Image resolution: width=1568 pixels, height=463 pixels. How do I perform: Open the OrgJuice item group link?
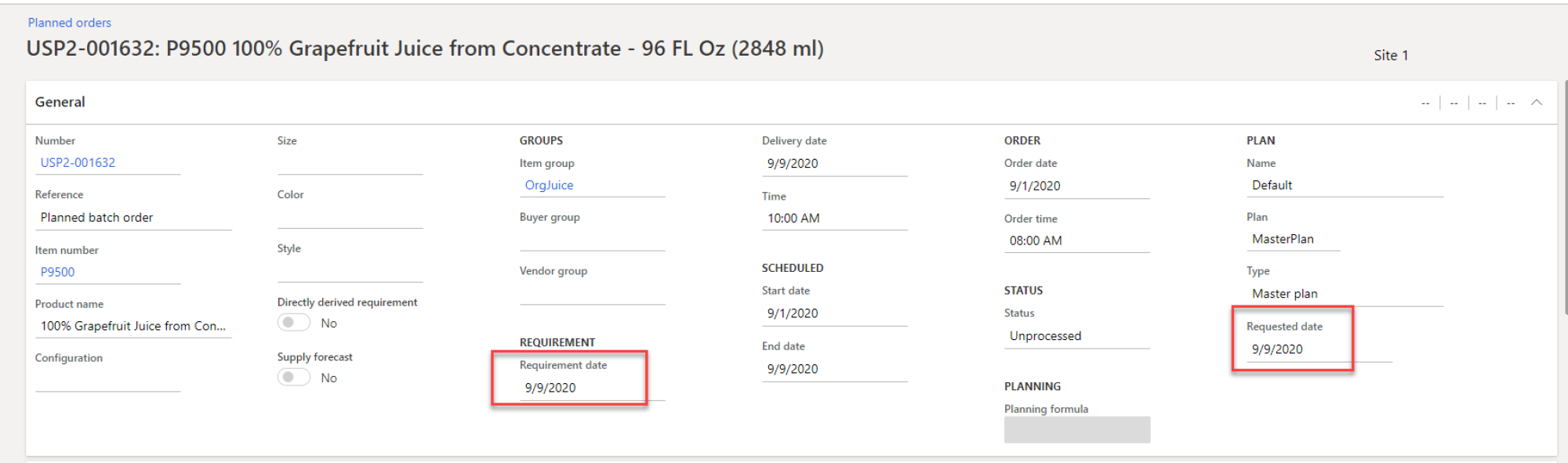549,185
